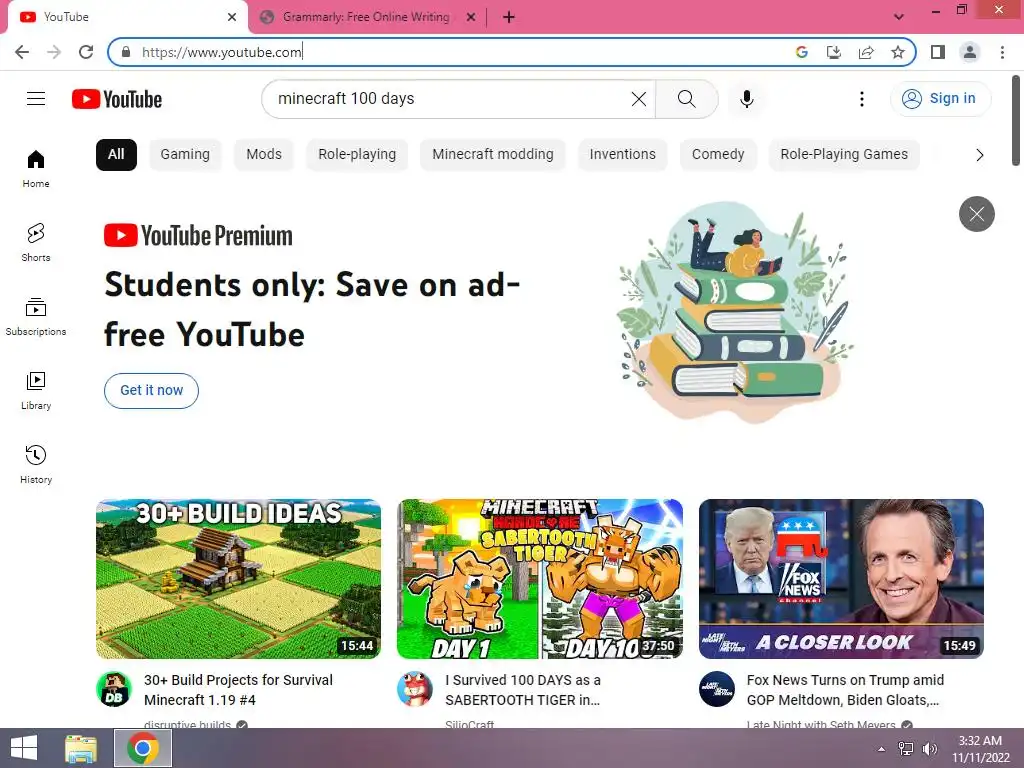Select the Role-Playing Games chip
Screen dimensions: 1024x768
[x=844, y=155]
